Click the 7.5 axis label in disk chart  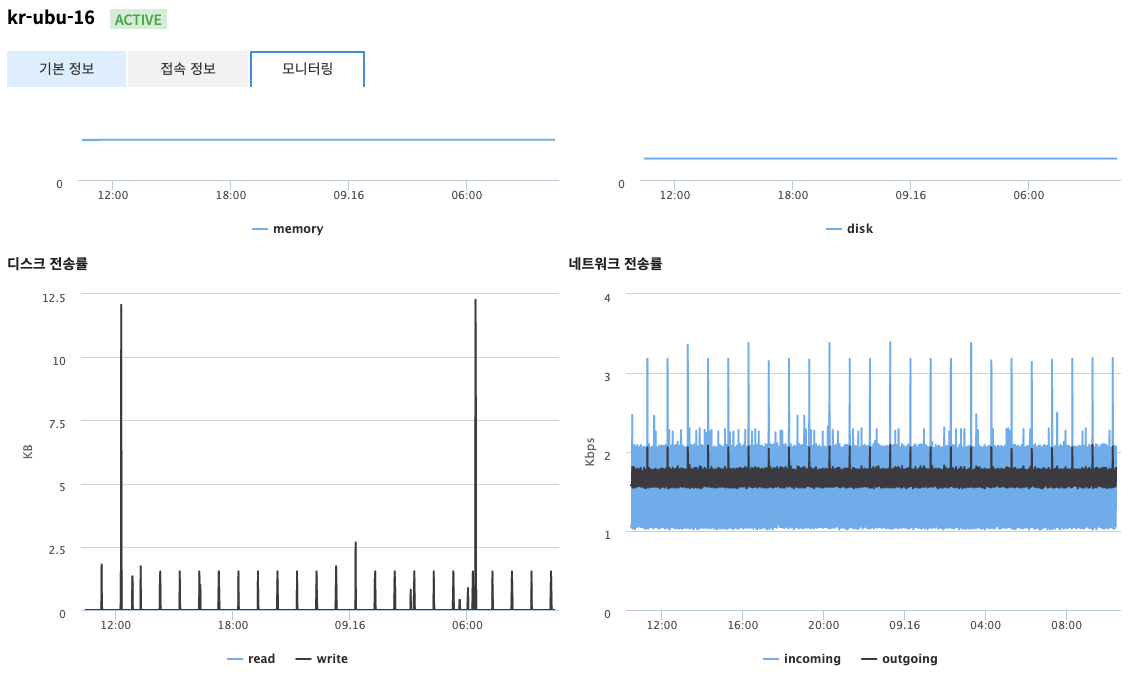coord(57,424)
